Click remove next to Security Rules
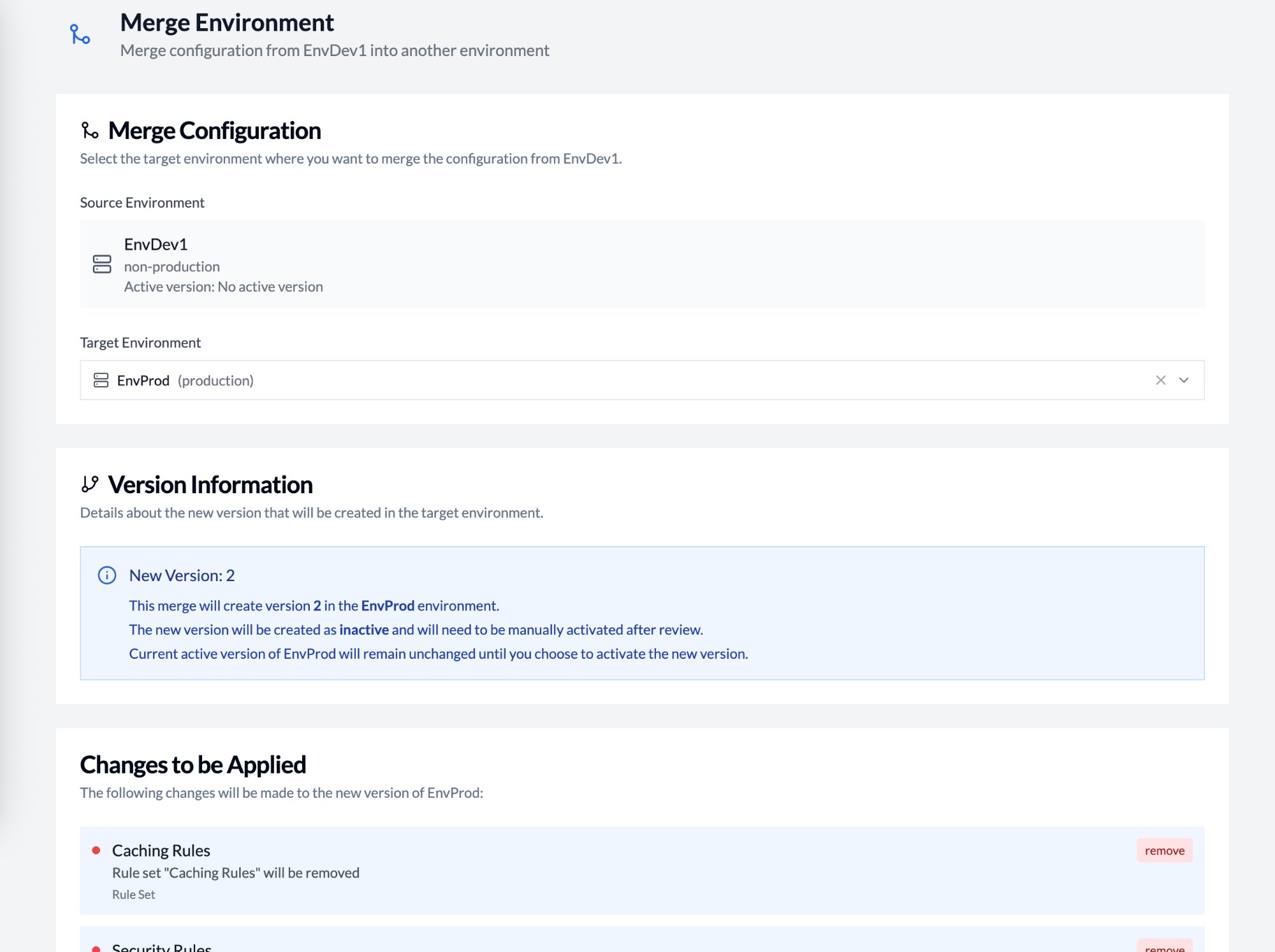This screenshot has width=1275, height=952. pyautogui.click(x=1164, y=948)
